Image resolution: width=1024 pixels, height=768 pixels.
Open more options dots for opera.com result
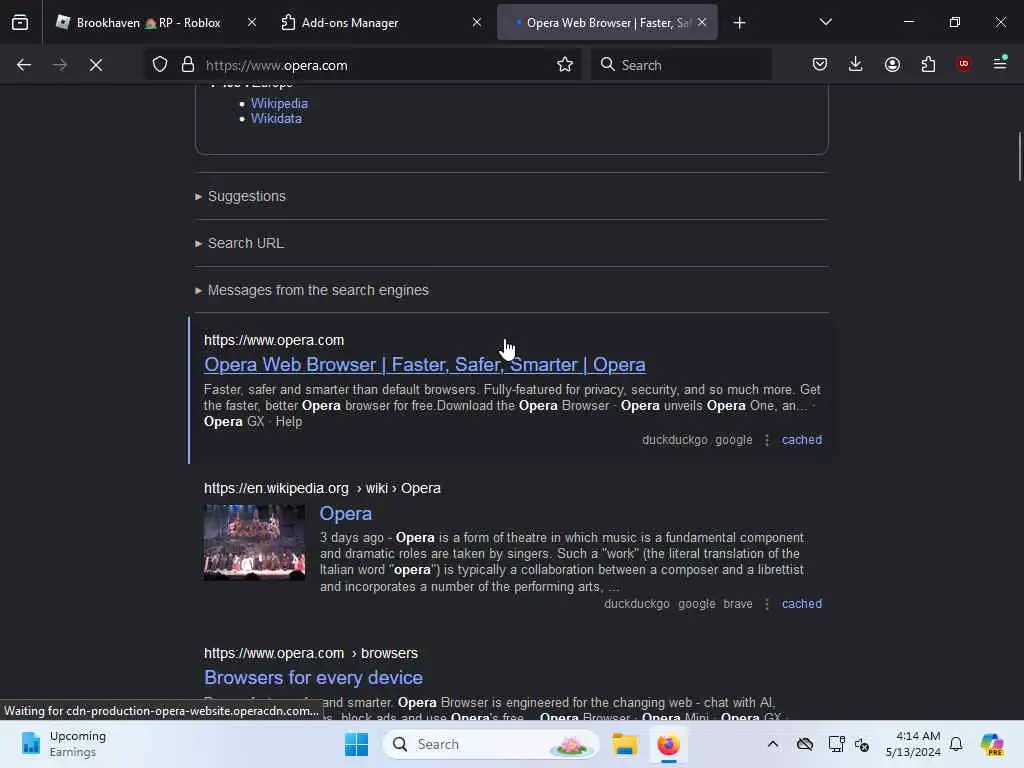[767, 440]
